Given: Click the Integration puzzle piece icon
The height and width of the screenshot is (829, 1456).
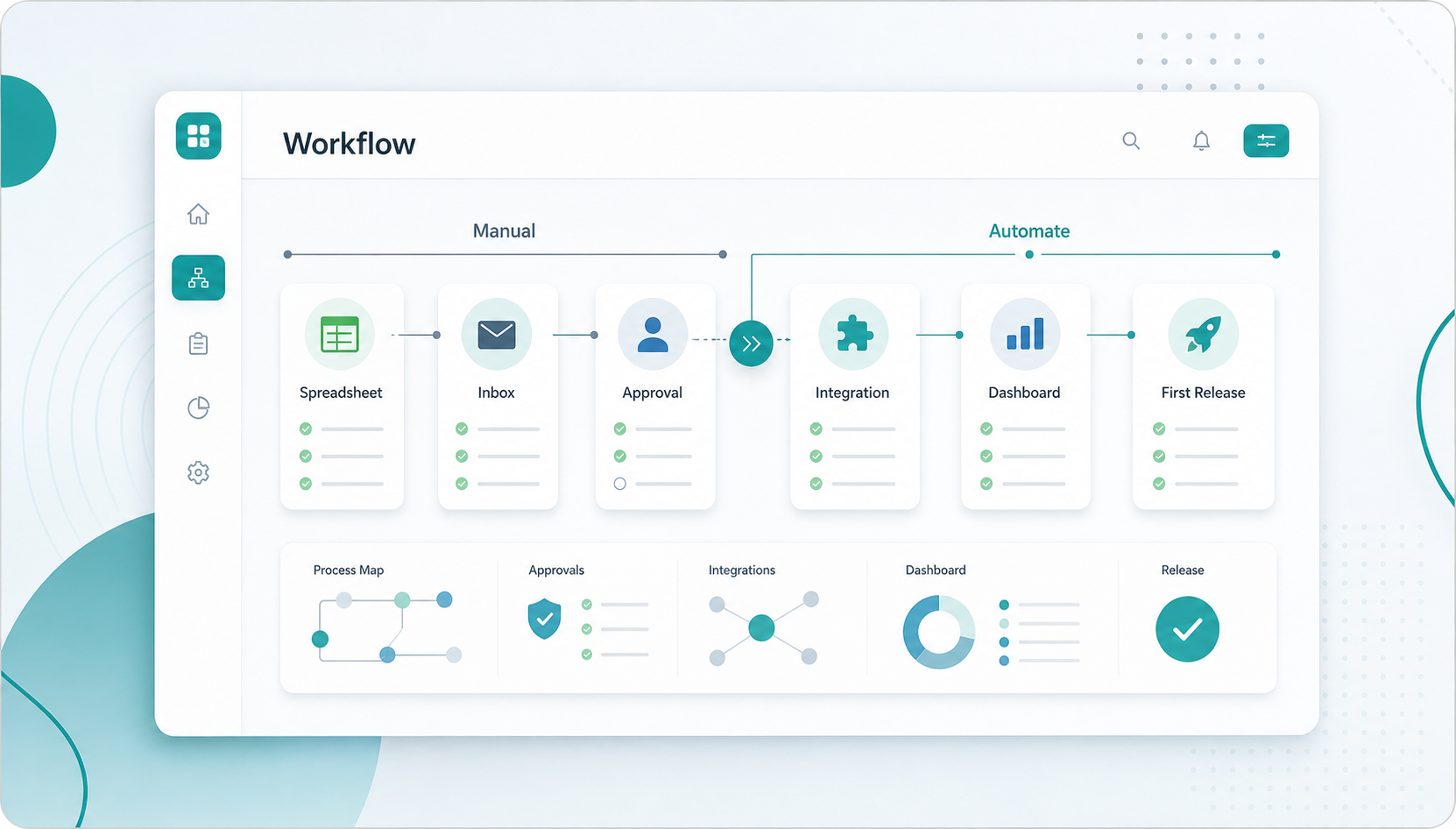Looking at the screenshot, I should click(x=853, y=334).
